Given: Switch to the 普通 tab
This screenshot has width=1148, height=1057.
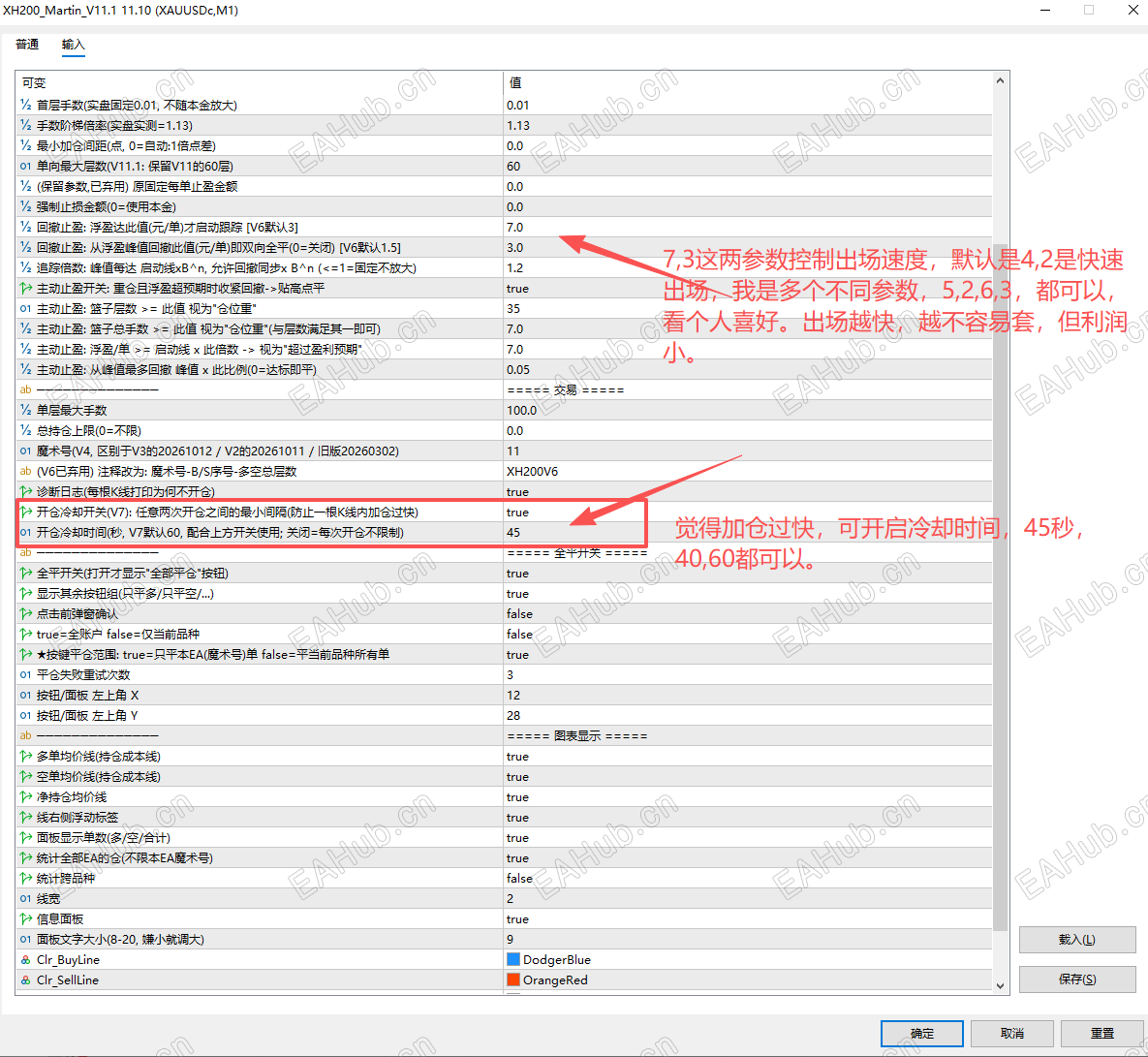Looking at the screenshot, I should [x=27, y=45].
